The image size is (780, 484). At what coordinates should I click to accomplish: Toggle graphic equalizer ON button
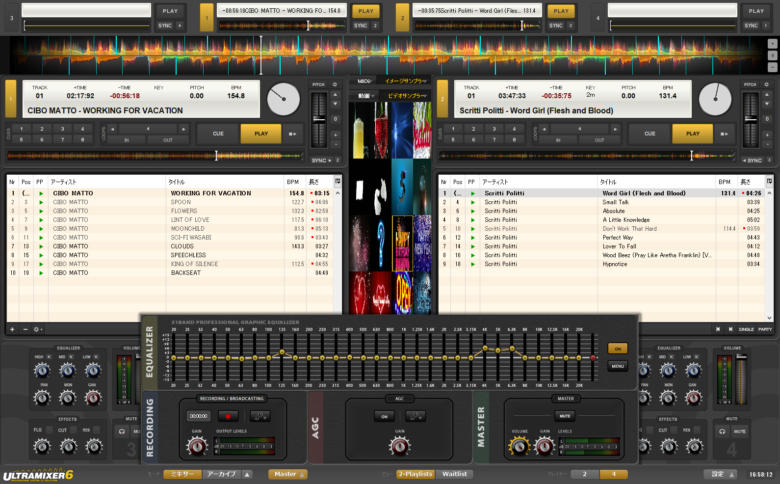tap(617, 349)
